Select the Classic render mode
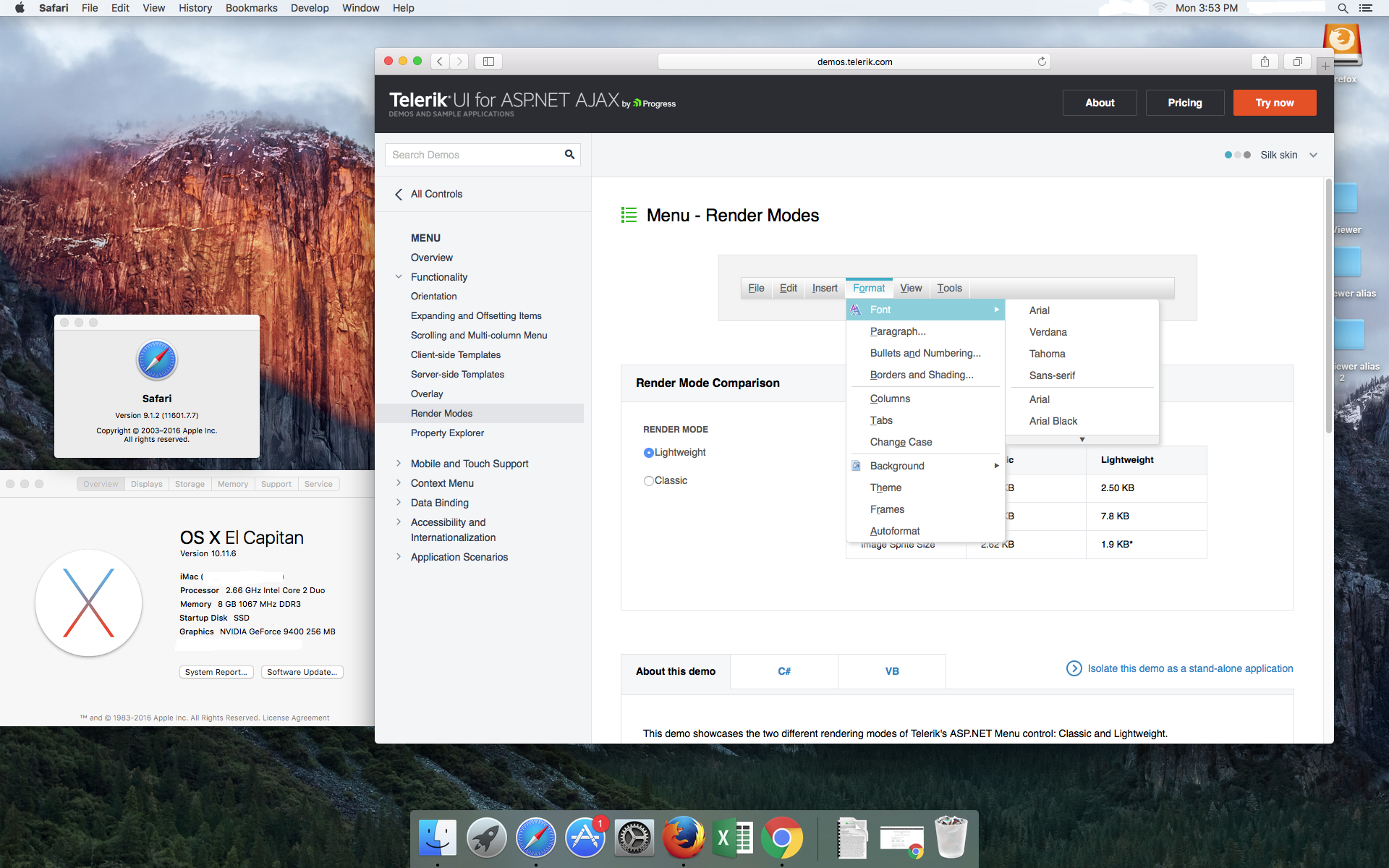1389x868 pixels. point(649,481)
